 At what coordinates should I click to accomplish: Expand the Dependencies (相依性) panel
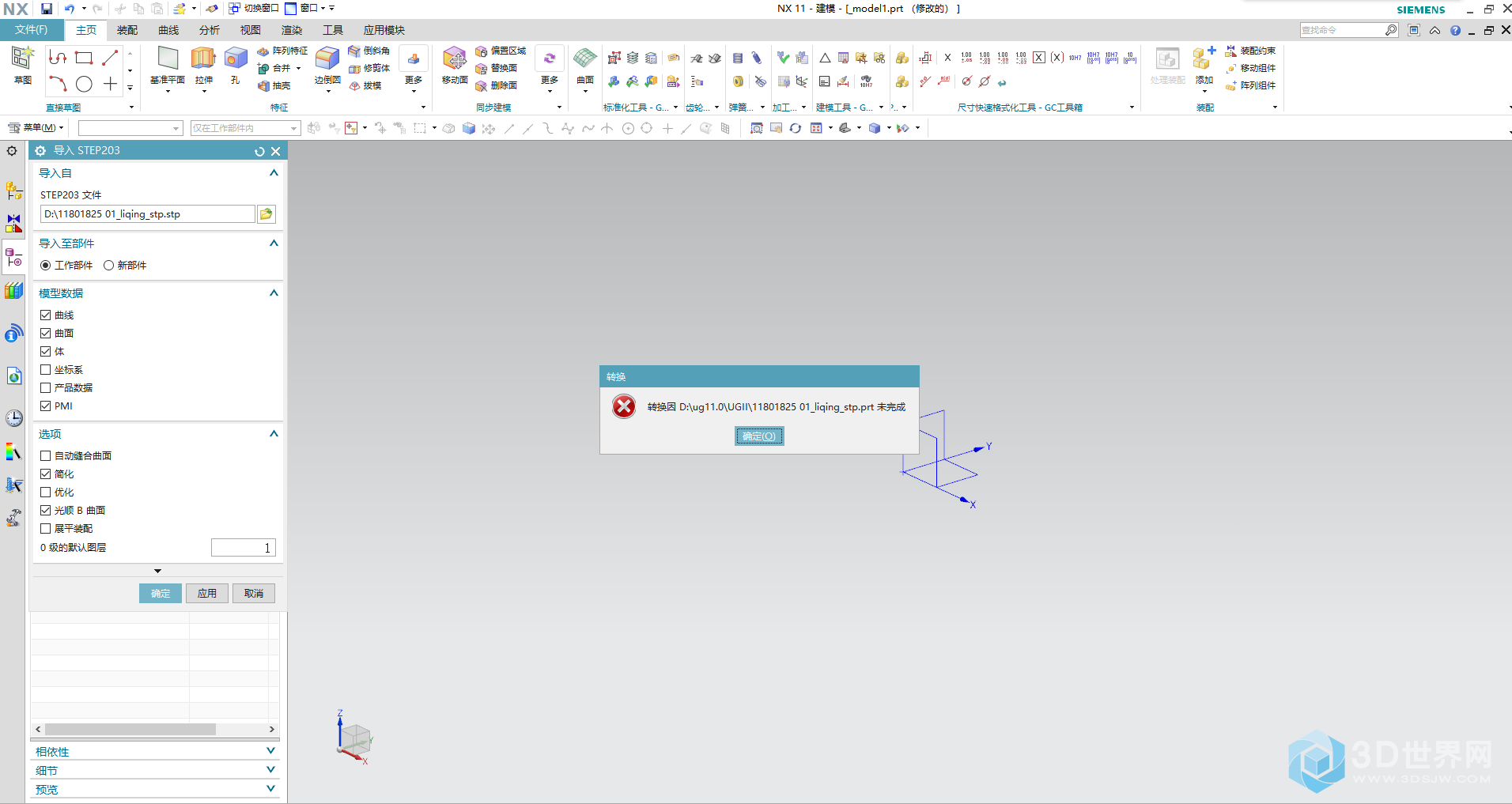[270, 751]
